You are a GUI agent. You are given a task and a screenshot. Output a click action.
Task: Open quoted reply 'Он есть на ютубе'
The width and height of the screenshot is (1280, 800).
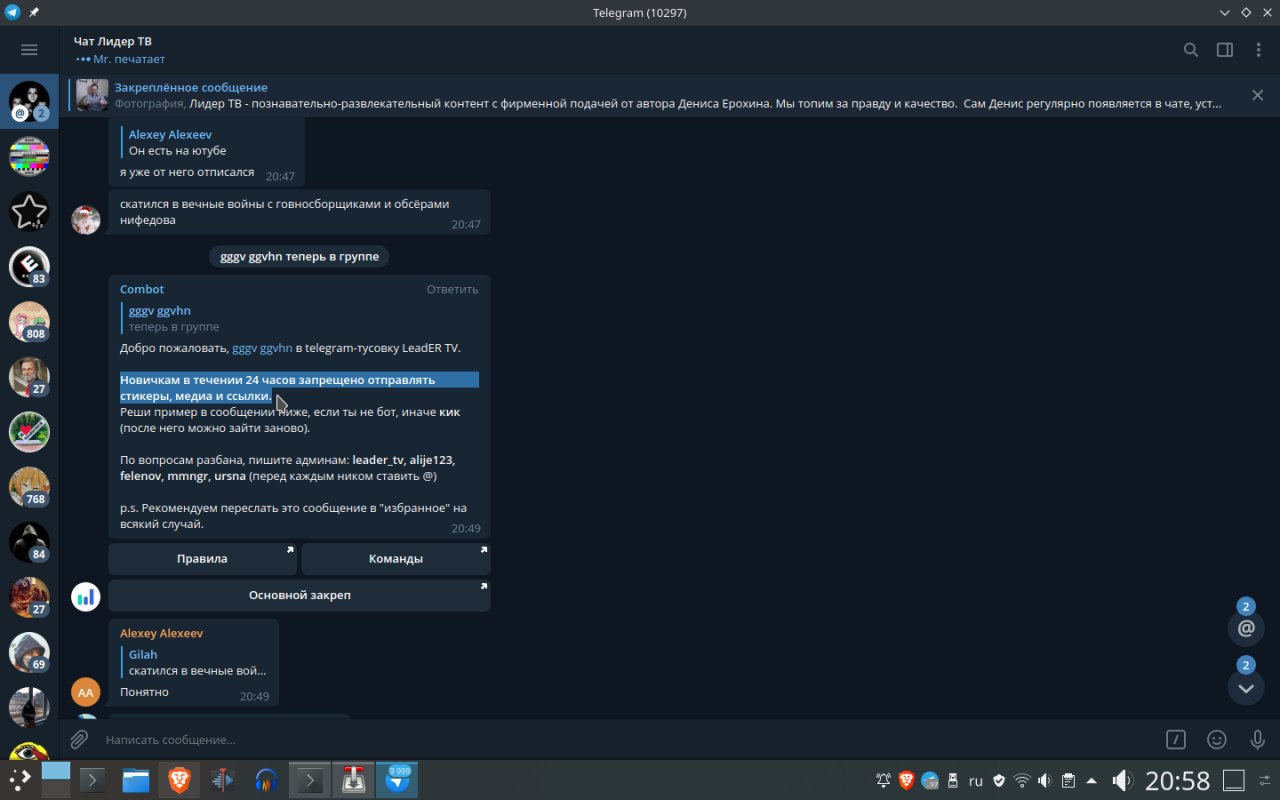(x=208, y=142)
